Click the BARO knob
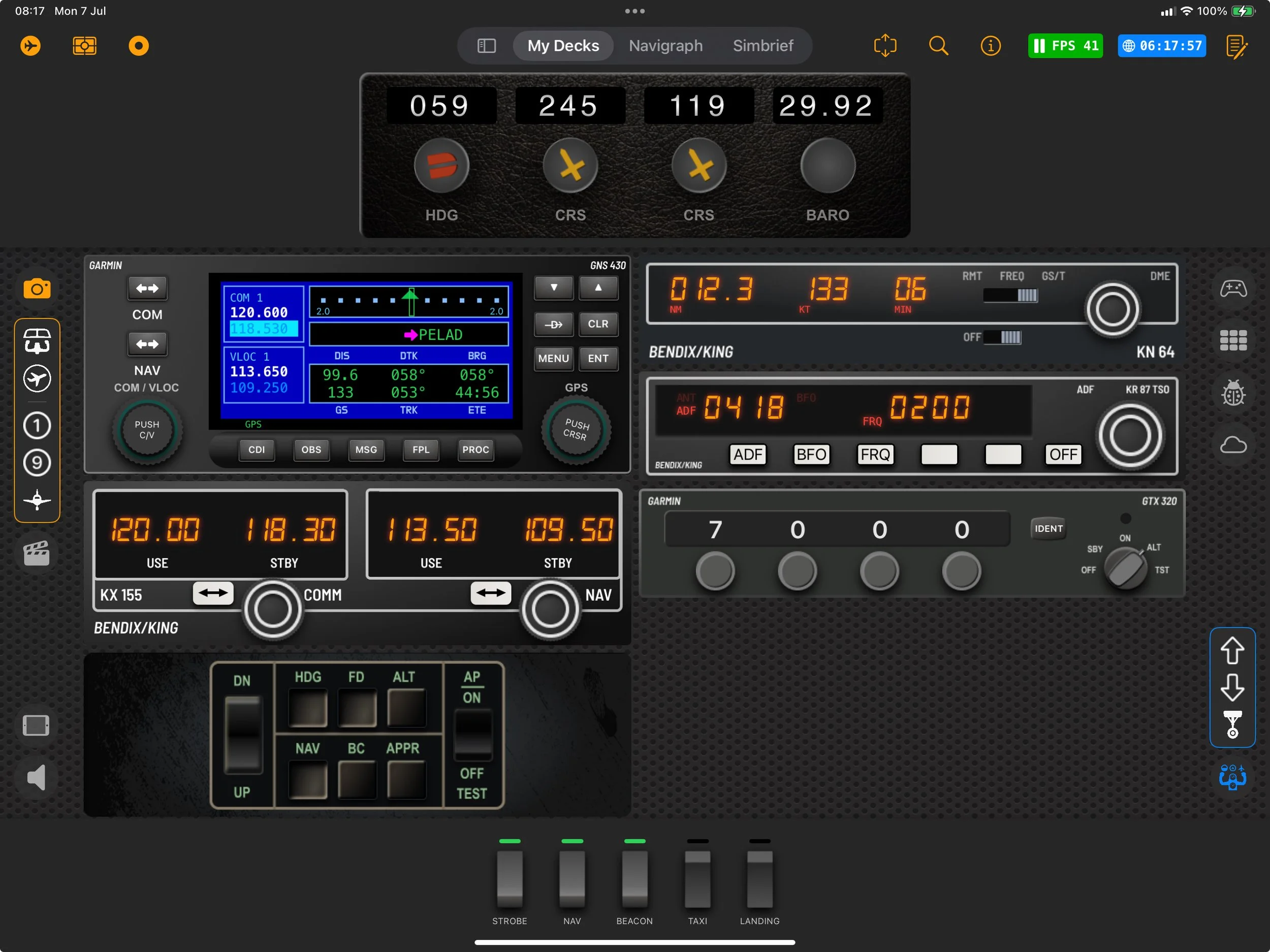This screenshot has width=1270, height=952. click(x=828, y=166)
